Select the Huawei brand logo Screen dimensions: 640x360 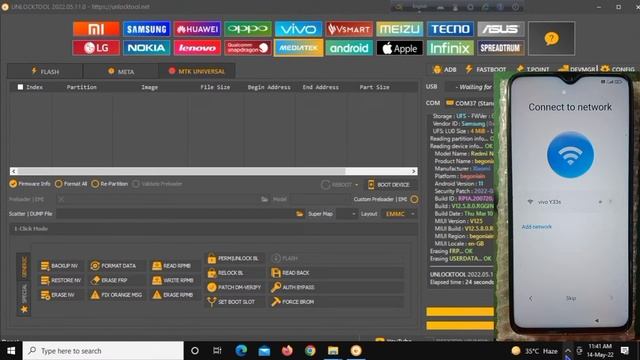click(x=197, y=29)
